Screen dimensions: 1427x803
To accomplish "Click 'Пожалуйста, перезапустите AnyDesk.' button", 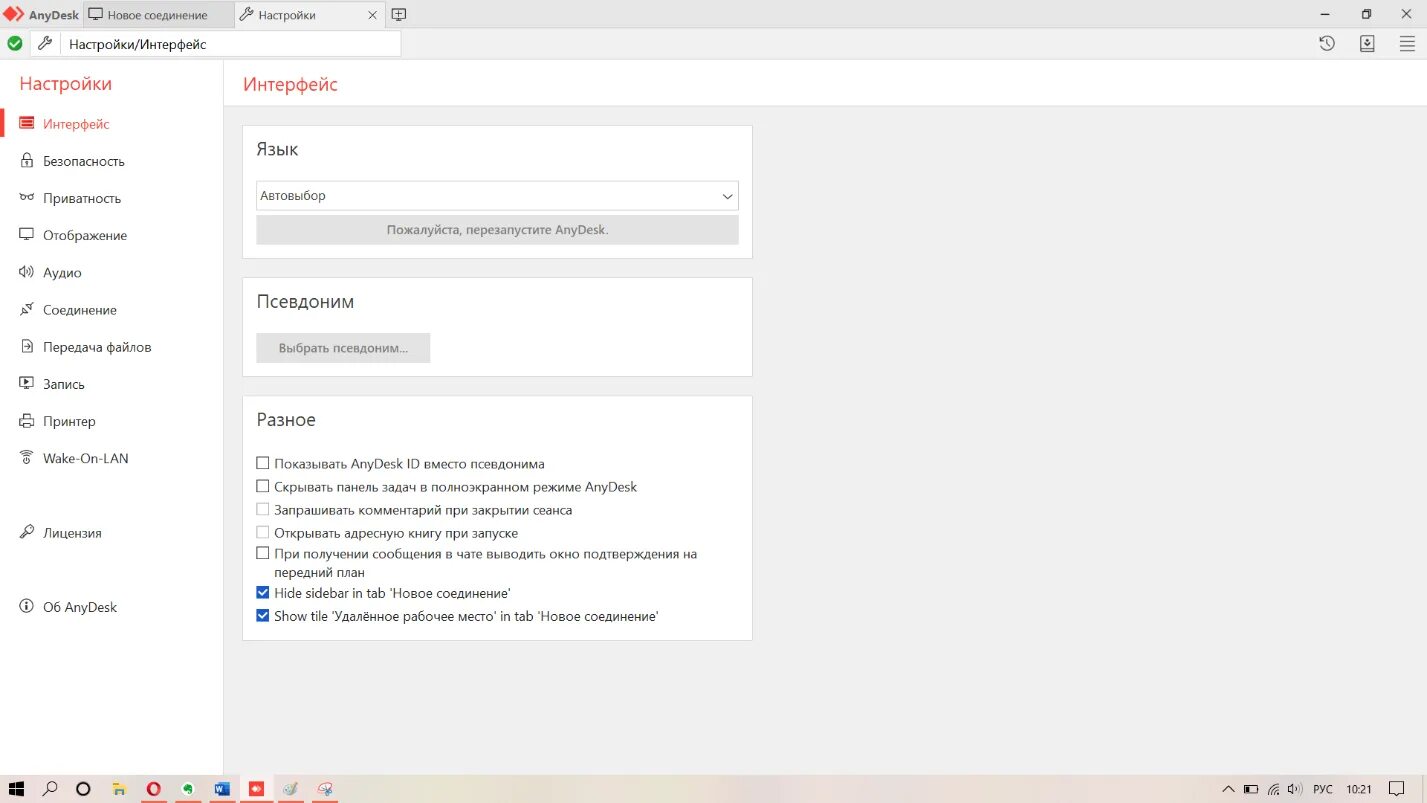I will tap(497, 230).
